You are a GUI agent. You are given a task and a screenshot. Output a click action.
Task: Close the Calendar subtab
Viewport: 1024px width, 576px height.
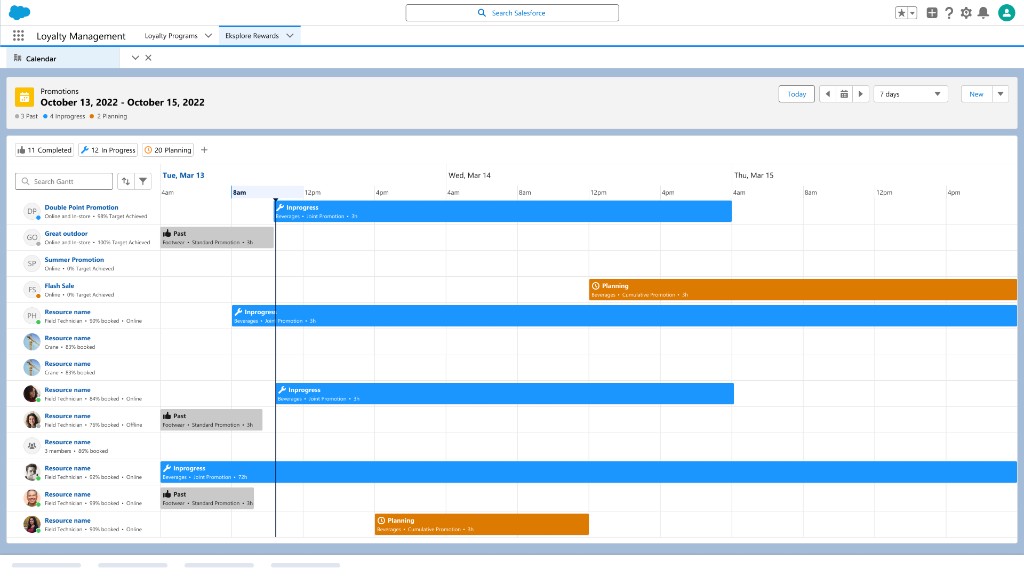pos(148,57)
